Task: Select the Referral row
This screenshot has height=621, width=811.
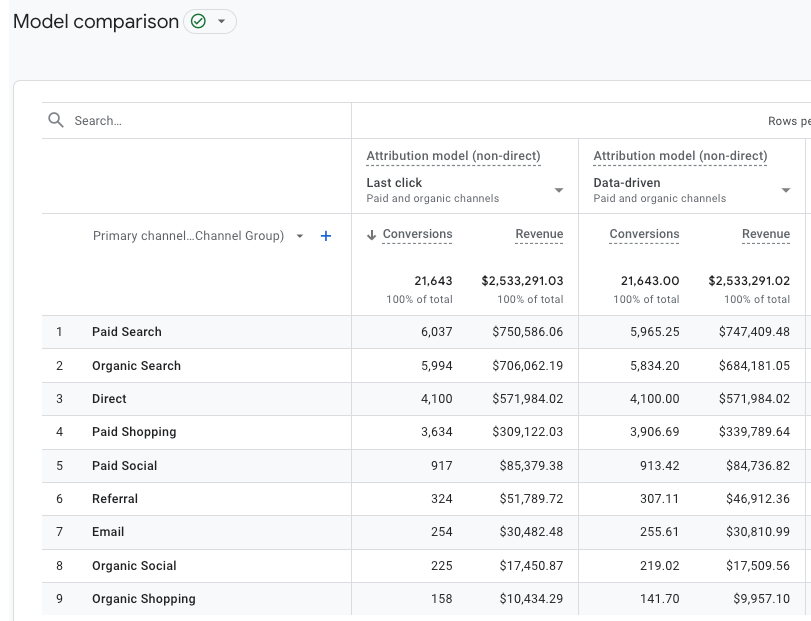Action: pos(426,498)
